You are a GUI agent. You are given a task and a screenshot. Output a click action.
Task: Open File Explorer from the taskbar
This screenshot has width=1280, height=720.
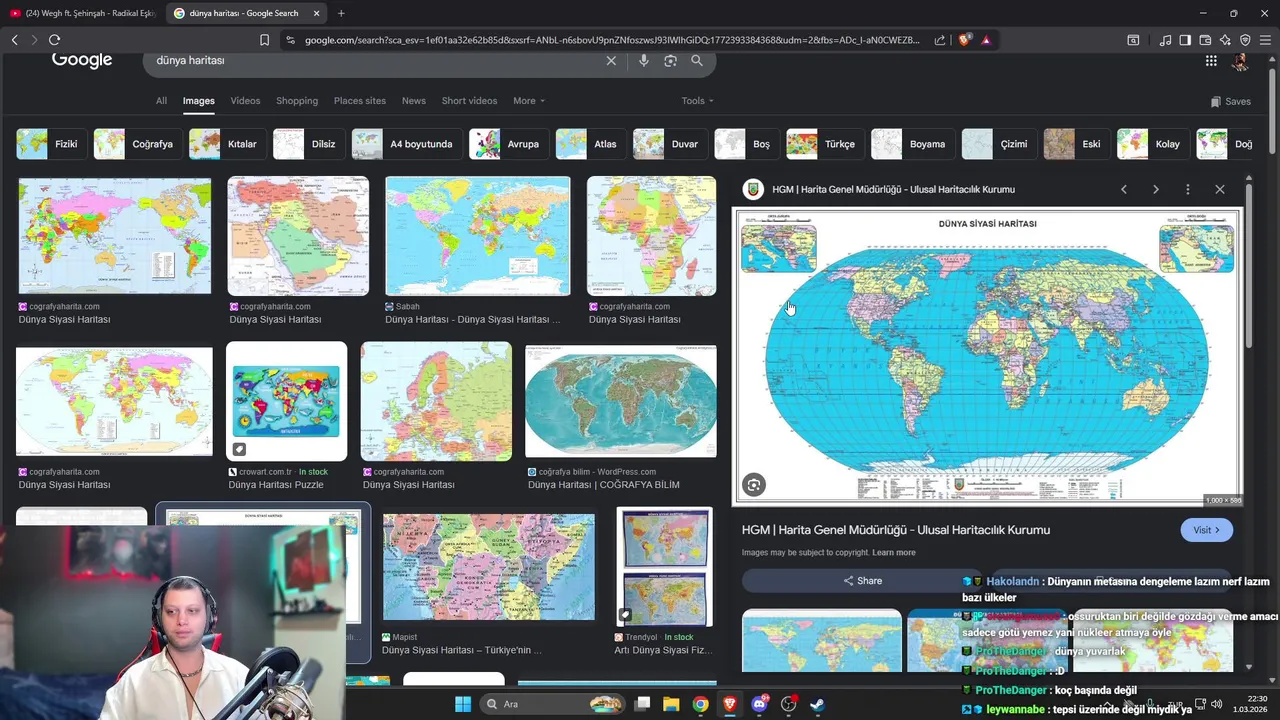pos(671,704)
